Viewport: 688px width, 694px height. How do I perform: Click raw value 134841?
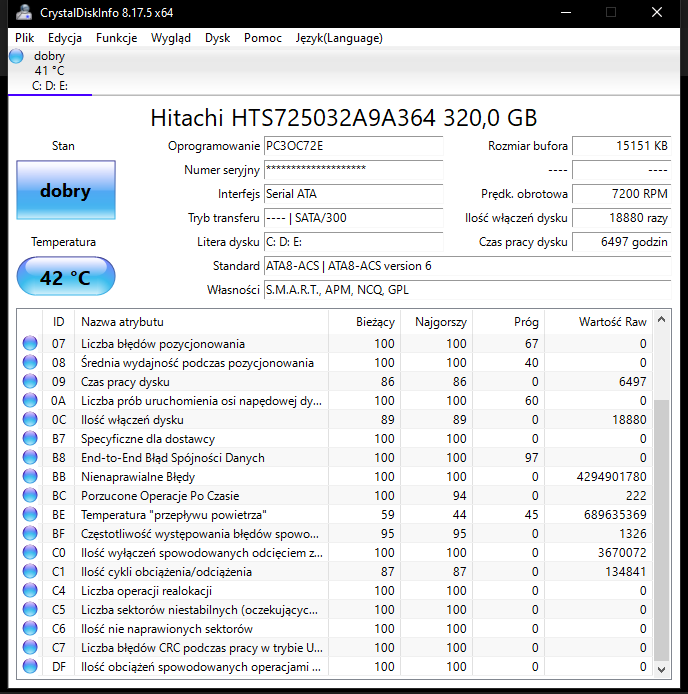(626, 572)
